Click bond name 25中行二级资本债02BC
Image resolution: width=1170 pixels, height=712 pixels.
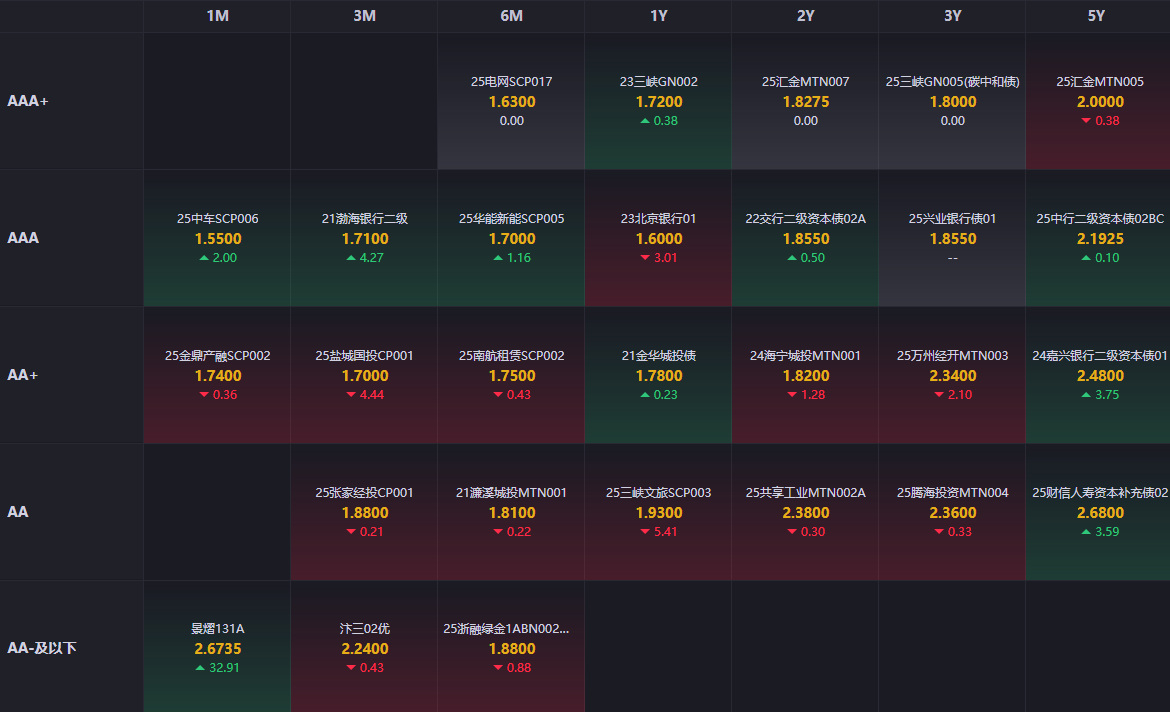click(x=1100, y=219)
